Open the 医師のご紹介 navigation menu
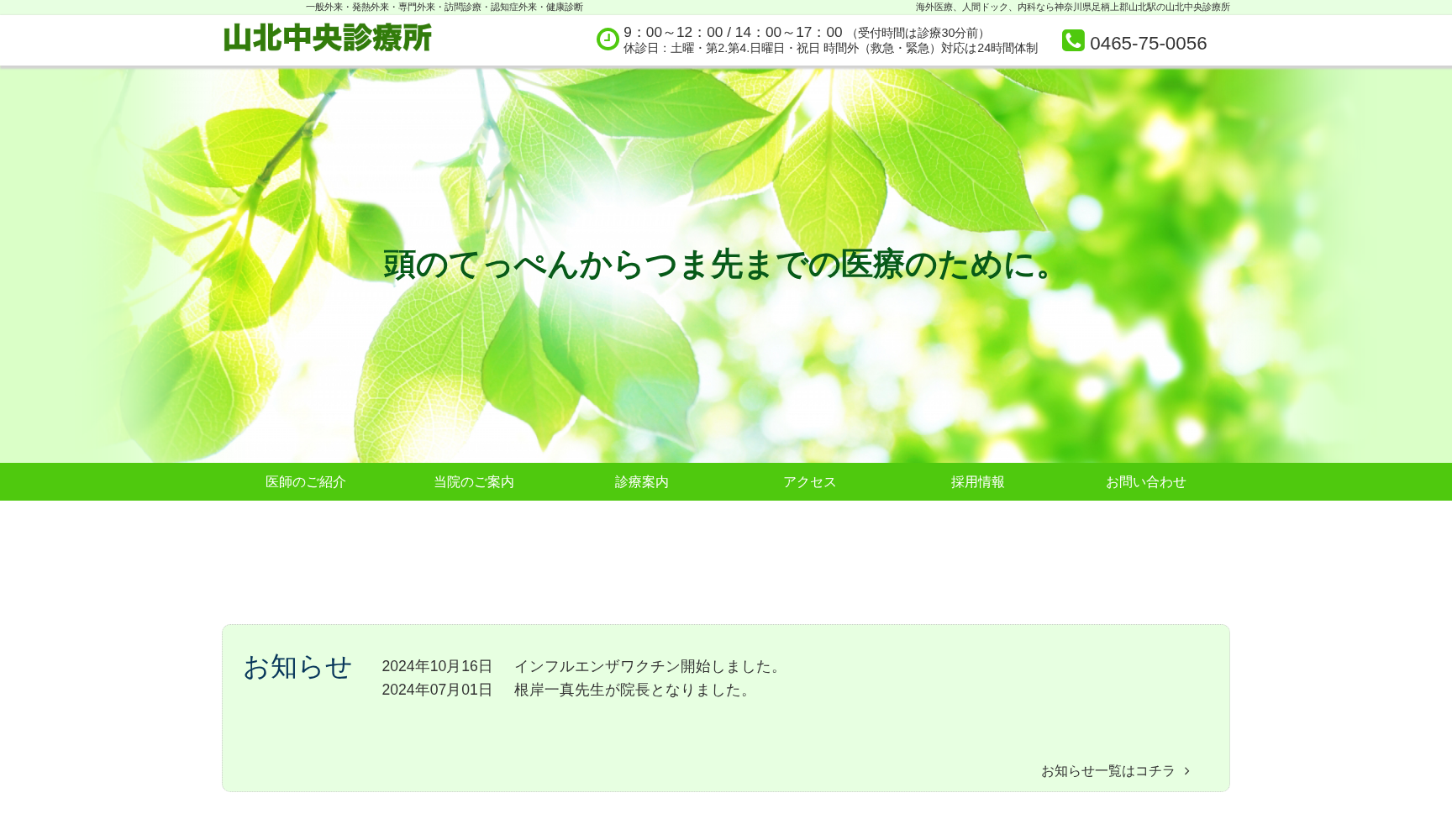Image resolution: width=1452 pixels, height=840 pixels. click(x=304, y=481)
